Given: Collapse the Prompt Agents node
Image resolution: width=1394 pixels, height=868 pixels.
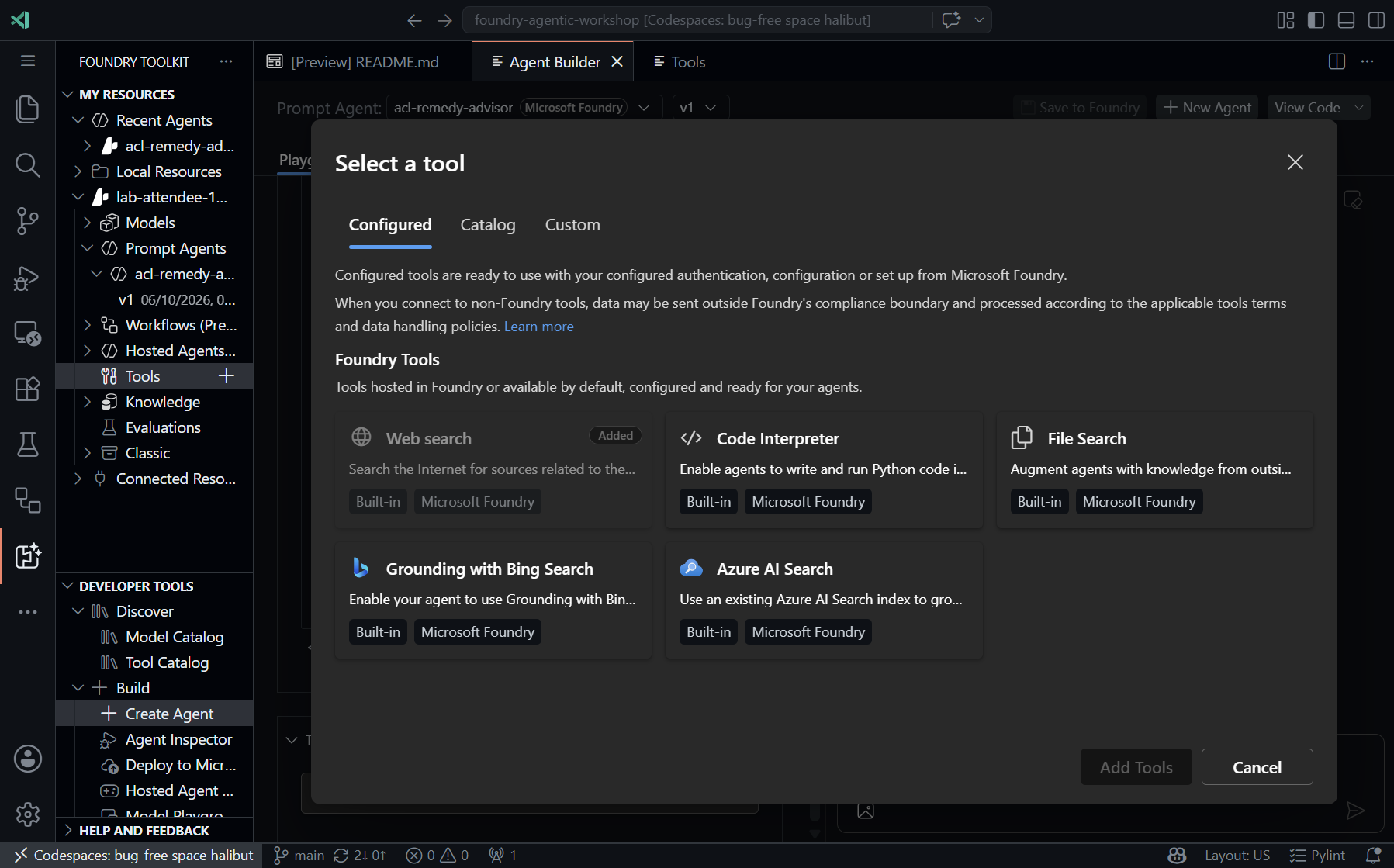Looking at the screenshot, I should (87, 248).
